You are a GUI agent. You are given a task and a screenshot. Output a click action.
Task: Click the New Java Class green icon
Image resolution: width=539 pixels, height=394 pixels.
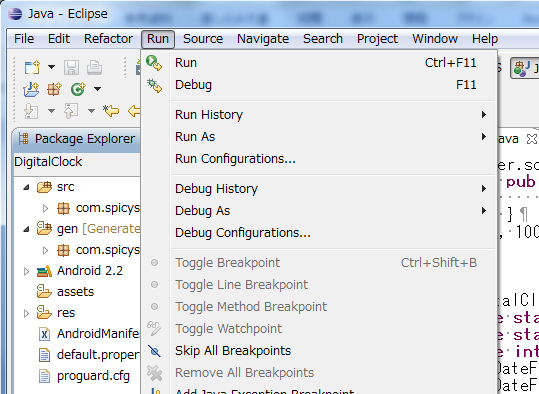pos(78,89)
